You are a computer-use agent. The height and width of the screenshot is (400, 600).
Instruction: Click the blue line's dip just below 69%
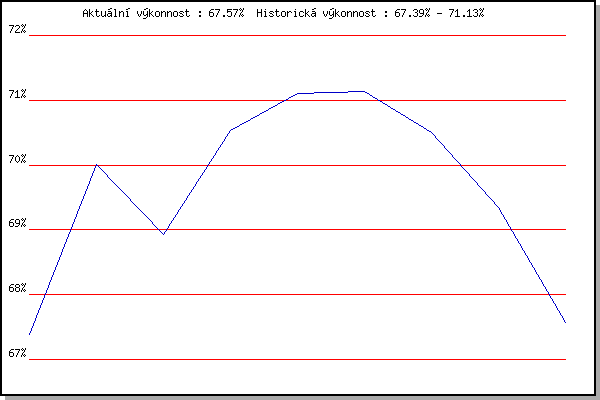click(x=163, y=234)
